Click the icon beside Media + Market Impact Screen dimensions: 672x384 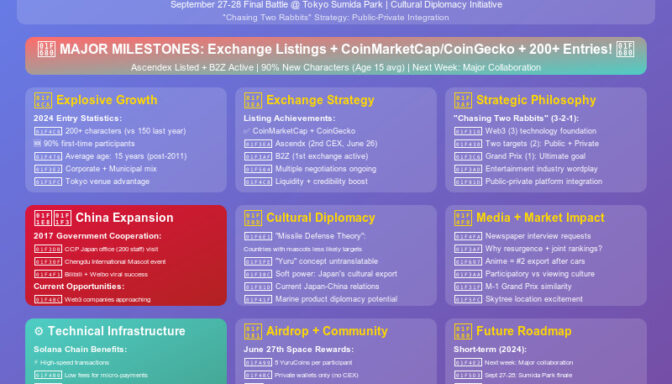click(x=463, y=218)
